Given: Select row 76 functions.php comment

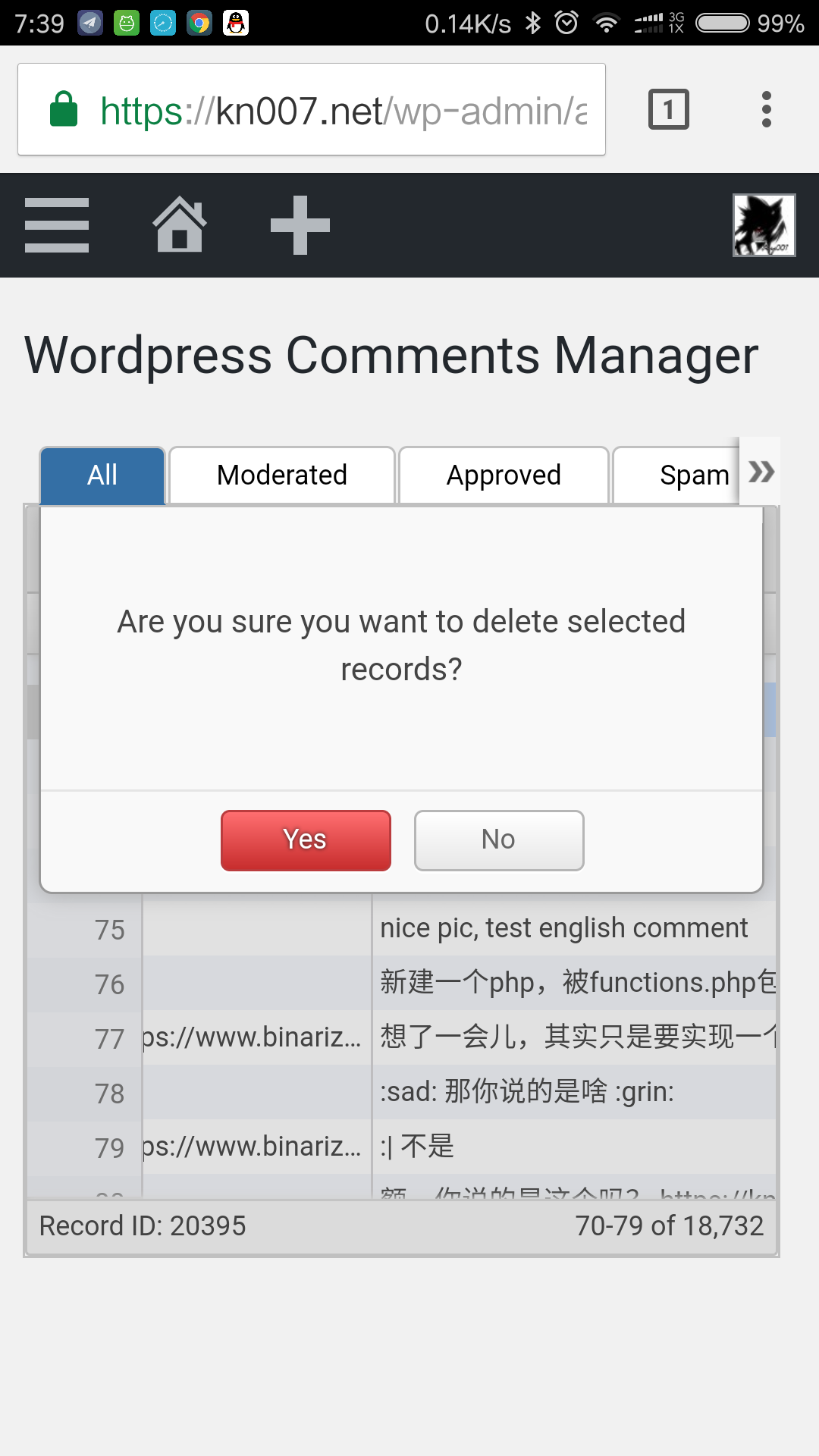Looking at the screenshot, I should (578, 983).
